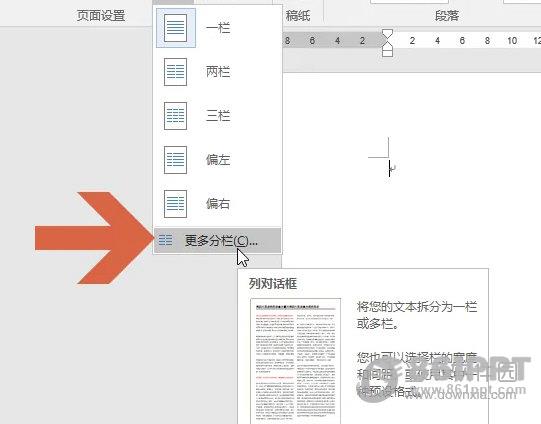The image size is (541, 424).
Task: Choose the 两栏 two-column layout icon
Action: coord(176,72)
